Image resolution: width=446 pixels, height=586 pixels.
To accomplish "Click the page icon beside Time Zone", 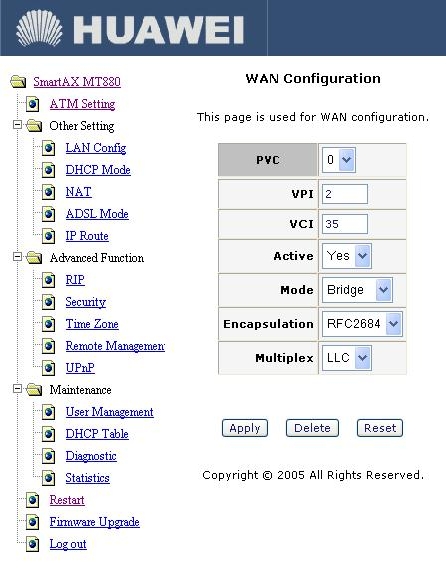I will (x=48, y=324).
